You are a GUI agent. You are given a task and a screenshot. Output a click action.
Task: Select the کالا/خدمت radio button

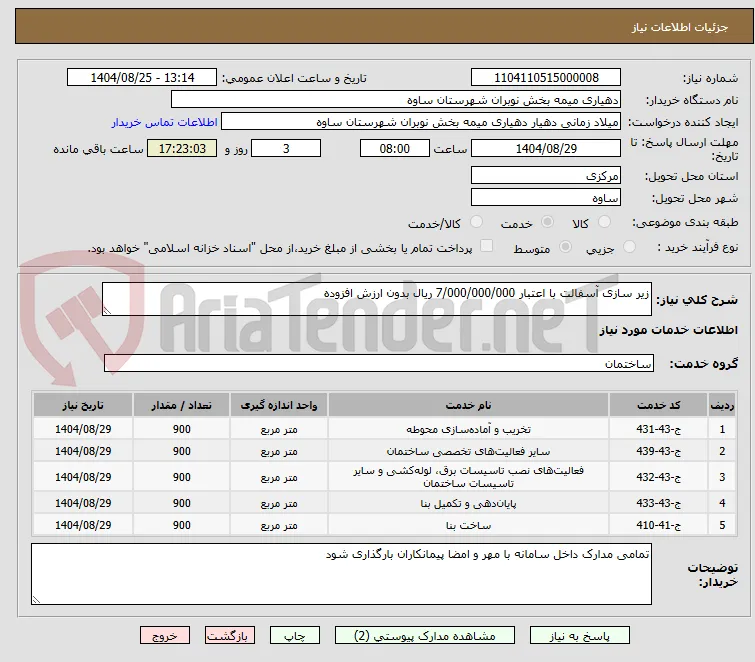pos(476,222)
